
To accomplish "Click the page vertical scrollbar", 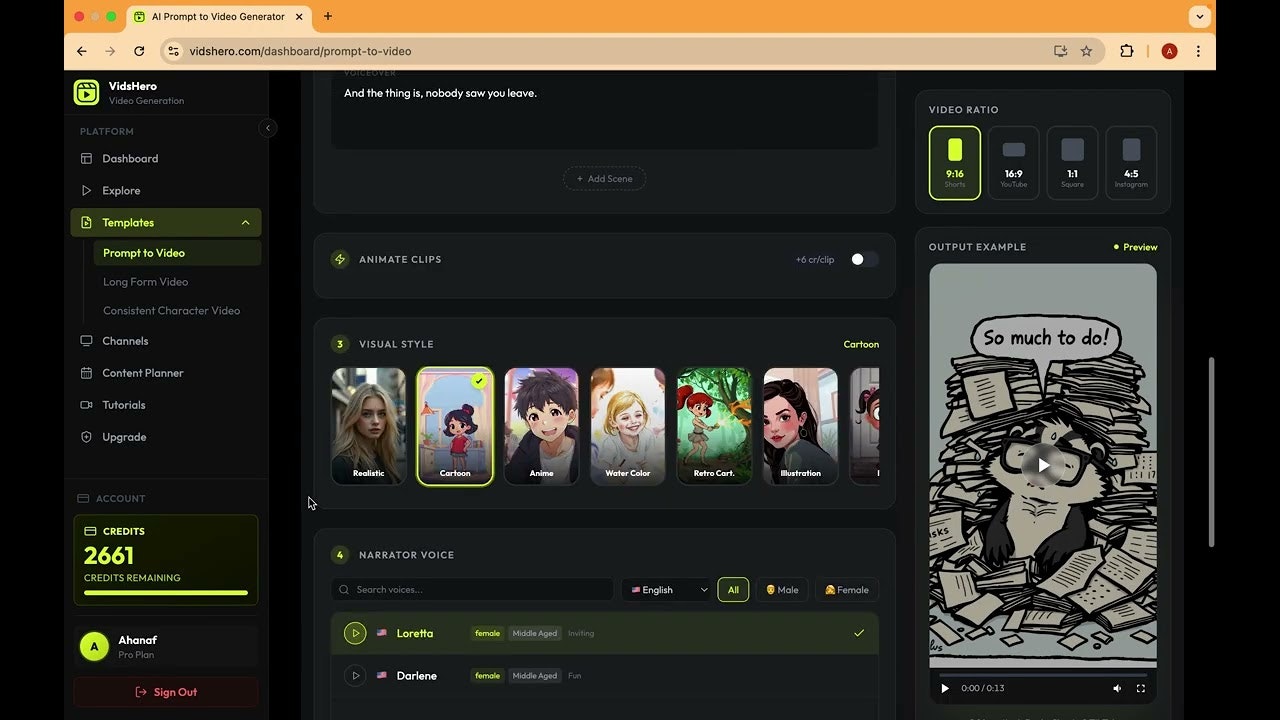I will (1211, 452).
